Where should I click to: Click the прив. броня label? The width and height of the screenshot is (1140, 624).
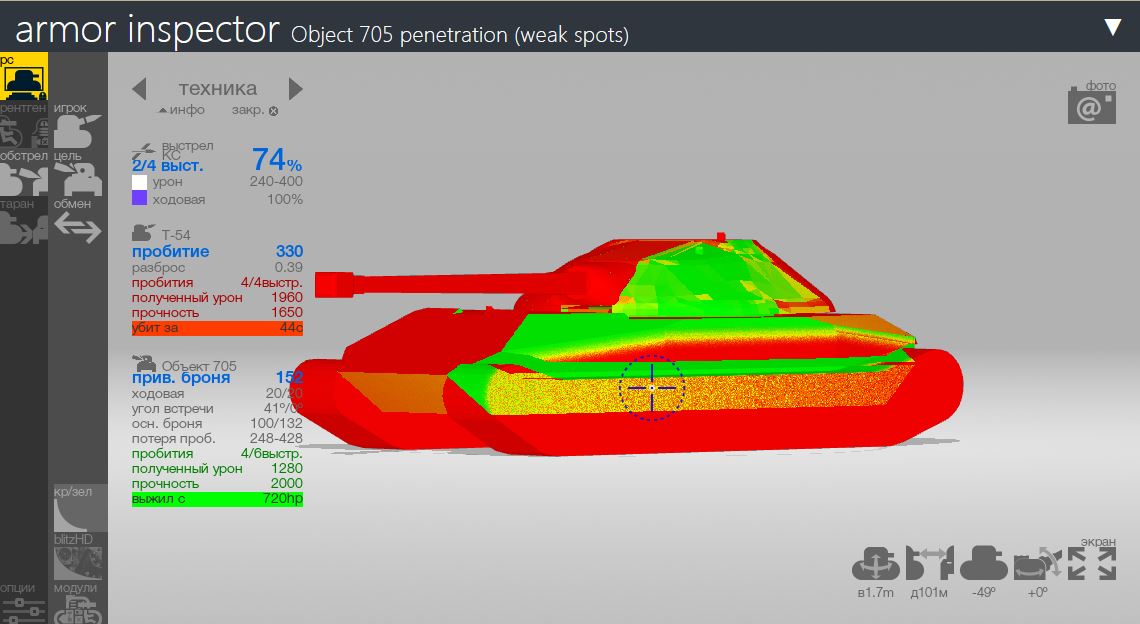click(181, 377)
